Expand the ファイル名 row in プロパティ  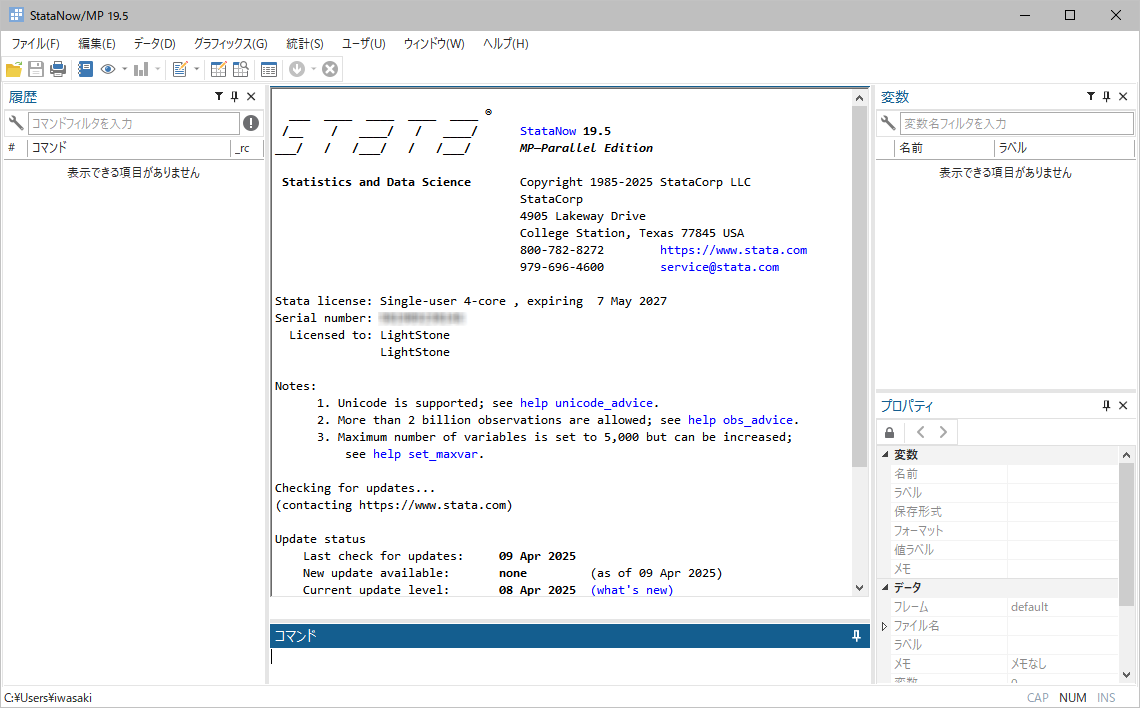click(885, 626)
